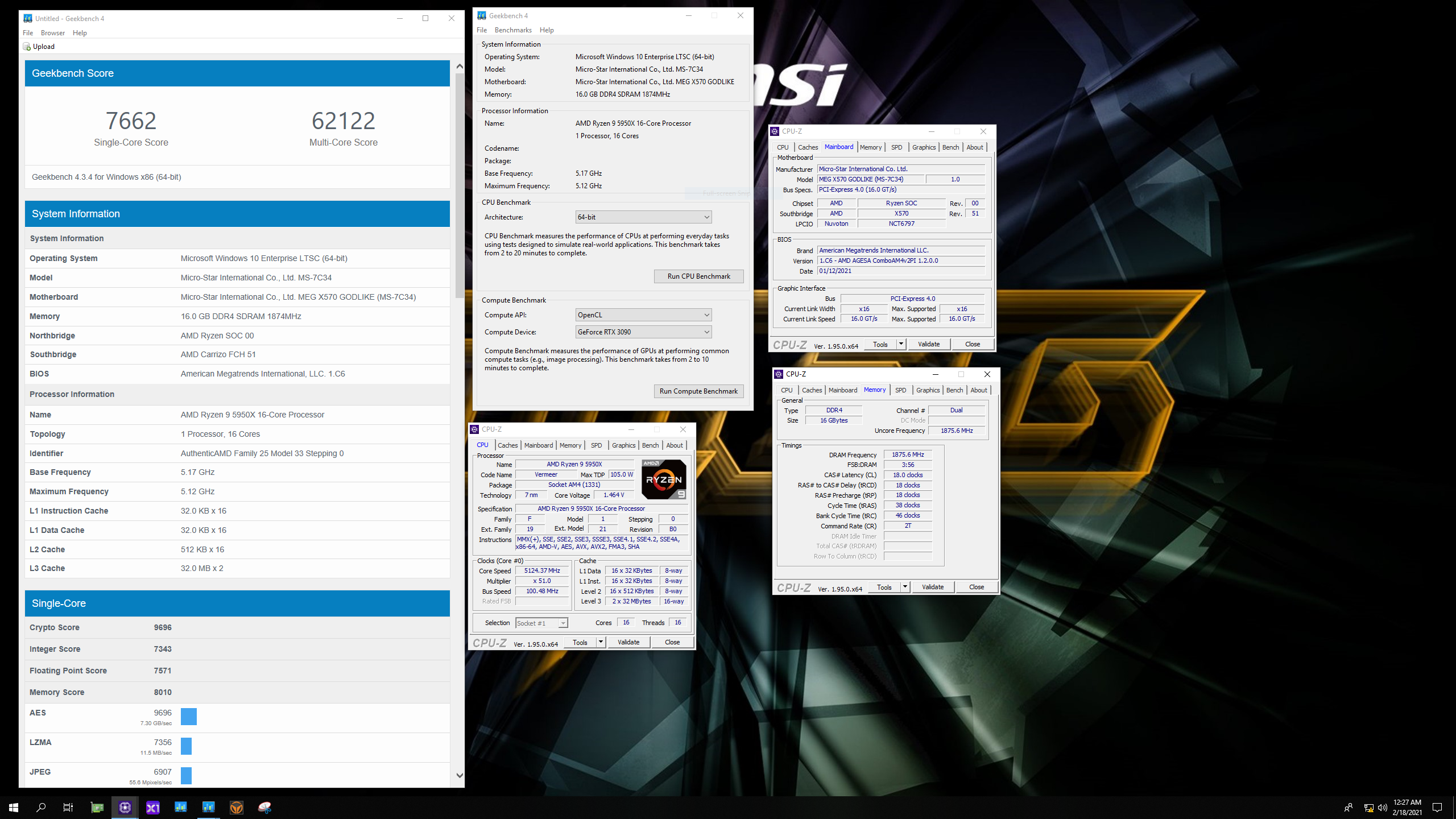Viewport: 1456px width, 819px height.
Task: Click the Single-Core score 7662
Action: pyautogui.click(x=131, y=121)
